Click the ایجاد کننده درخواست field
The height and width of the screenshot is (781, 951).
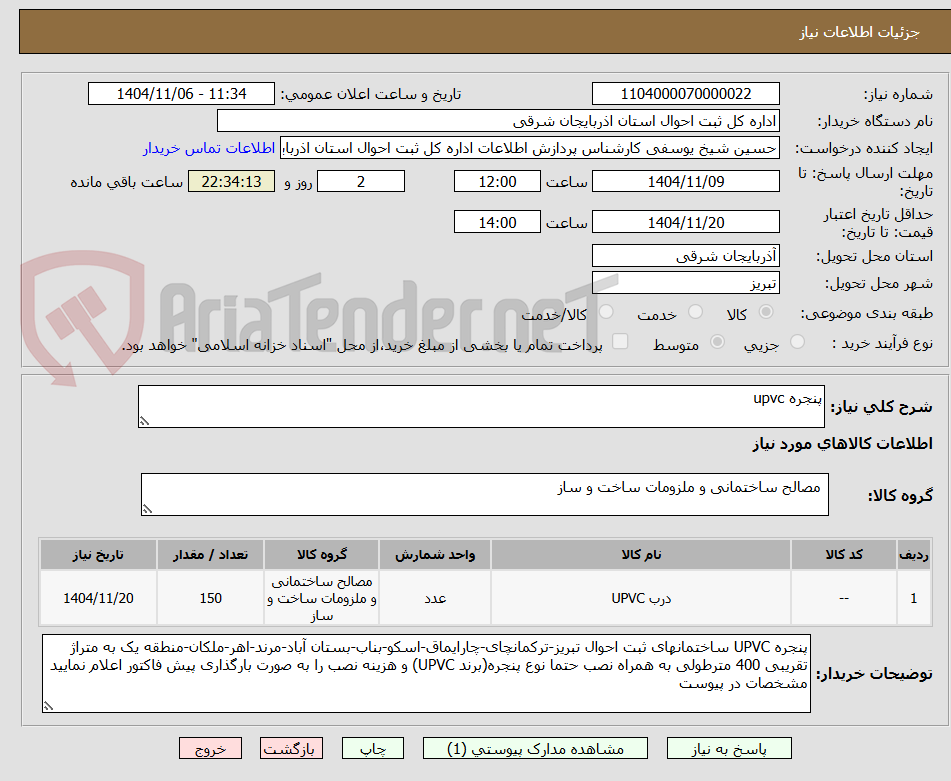pos(529,149)
